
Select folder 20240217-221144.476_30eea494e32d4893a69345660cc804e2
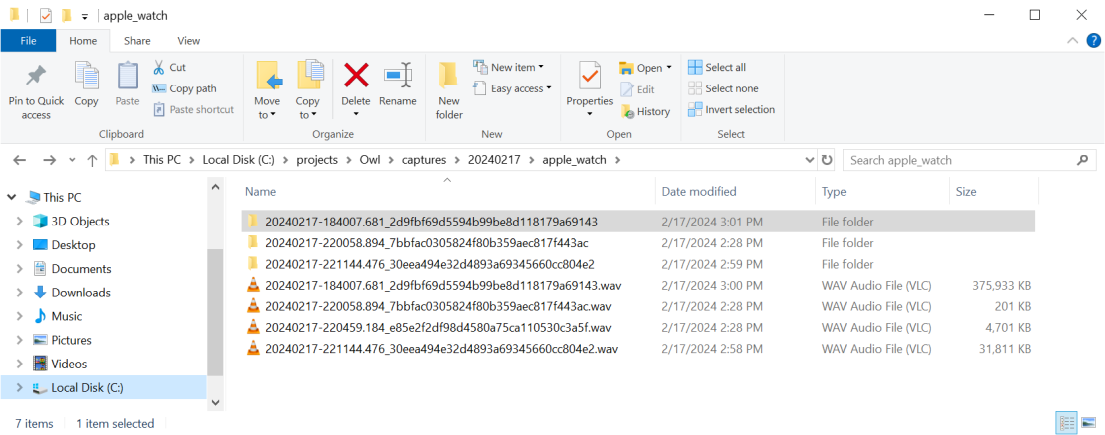[638, 264]
